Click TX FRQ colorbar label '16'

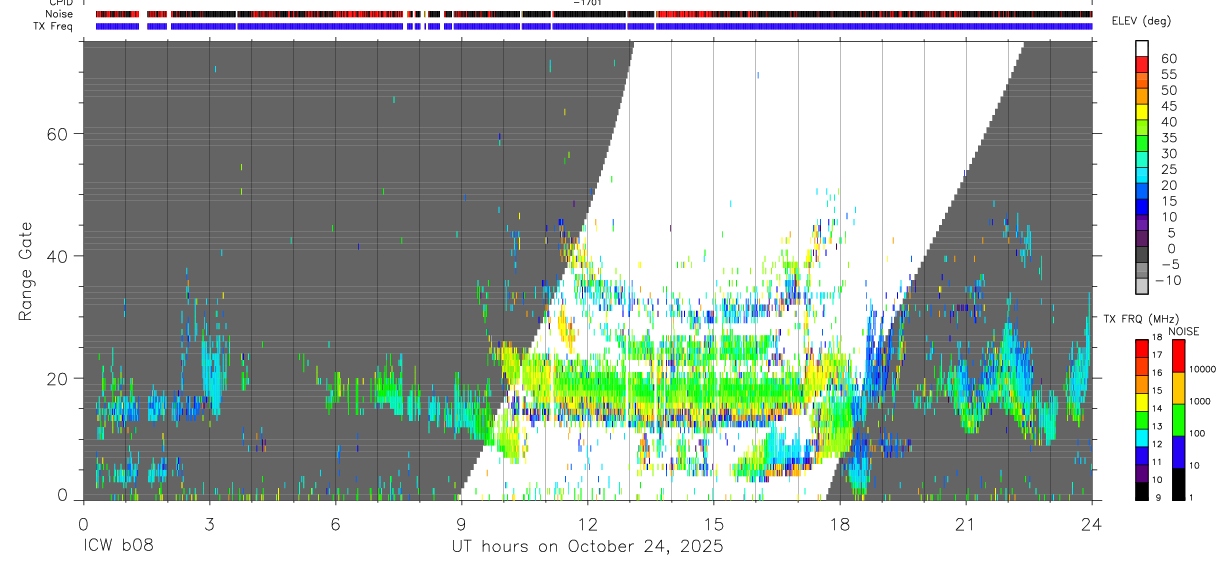[x=1157, y=373]
